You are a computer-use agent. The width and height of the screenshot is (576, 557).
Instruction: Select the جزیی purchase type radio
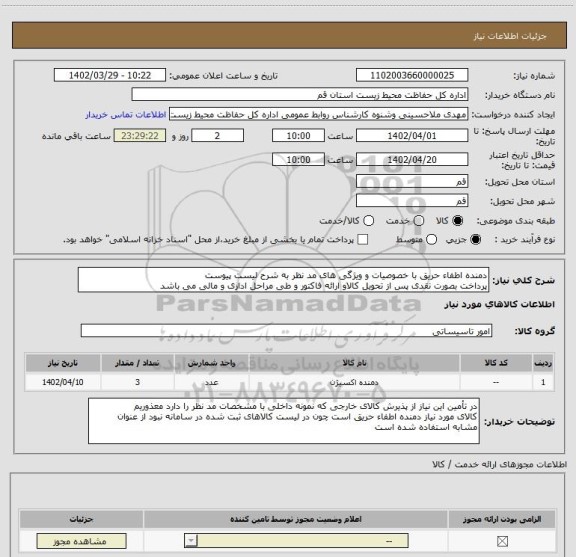click(476, 240)
